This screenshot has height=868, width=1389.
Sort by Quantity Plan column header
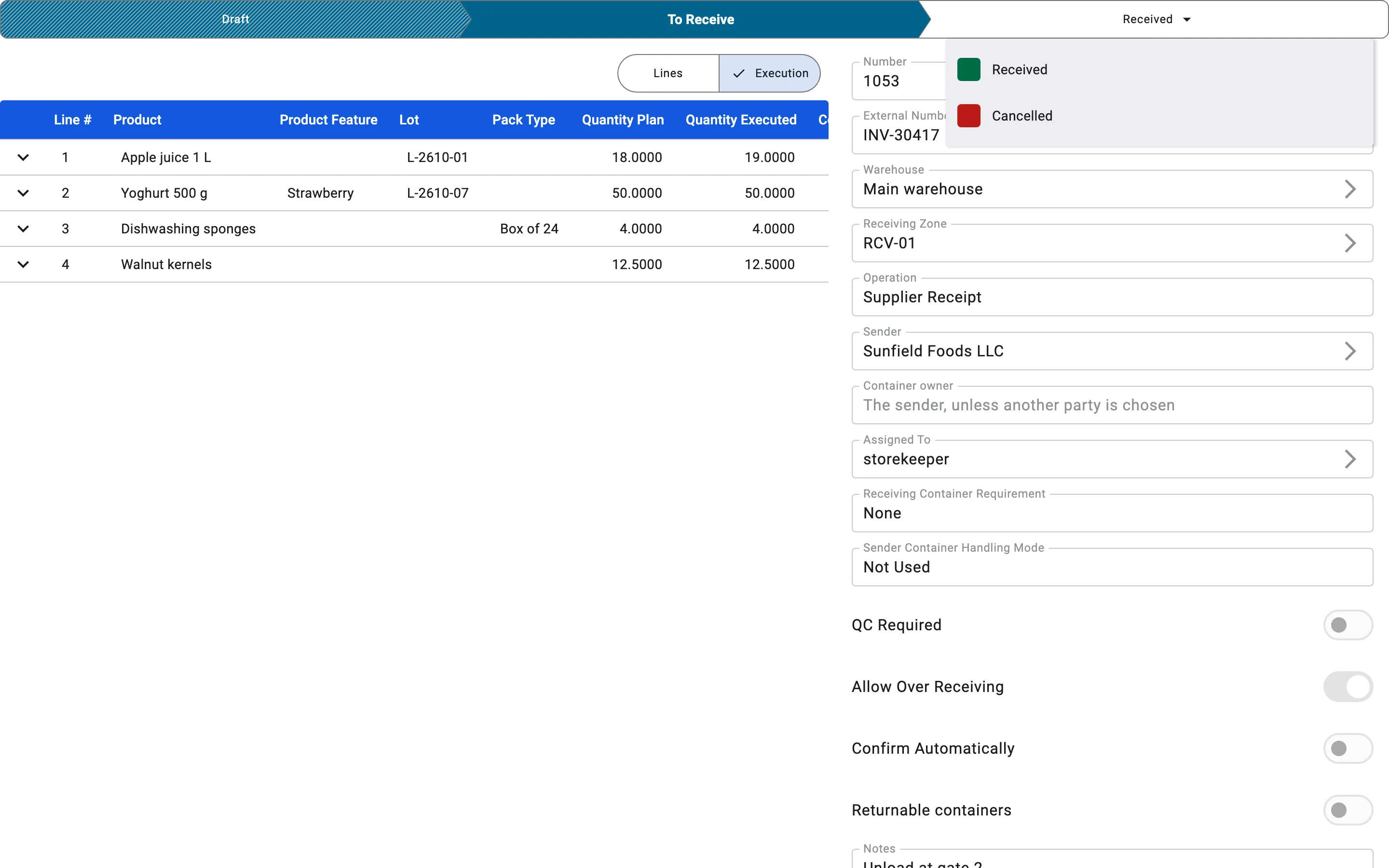click(623, 120)
